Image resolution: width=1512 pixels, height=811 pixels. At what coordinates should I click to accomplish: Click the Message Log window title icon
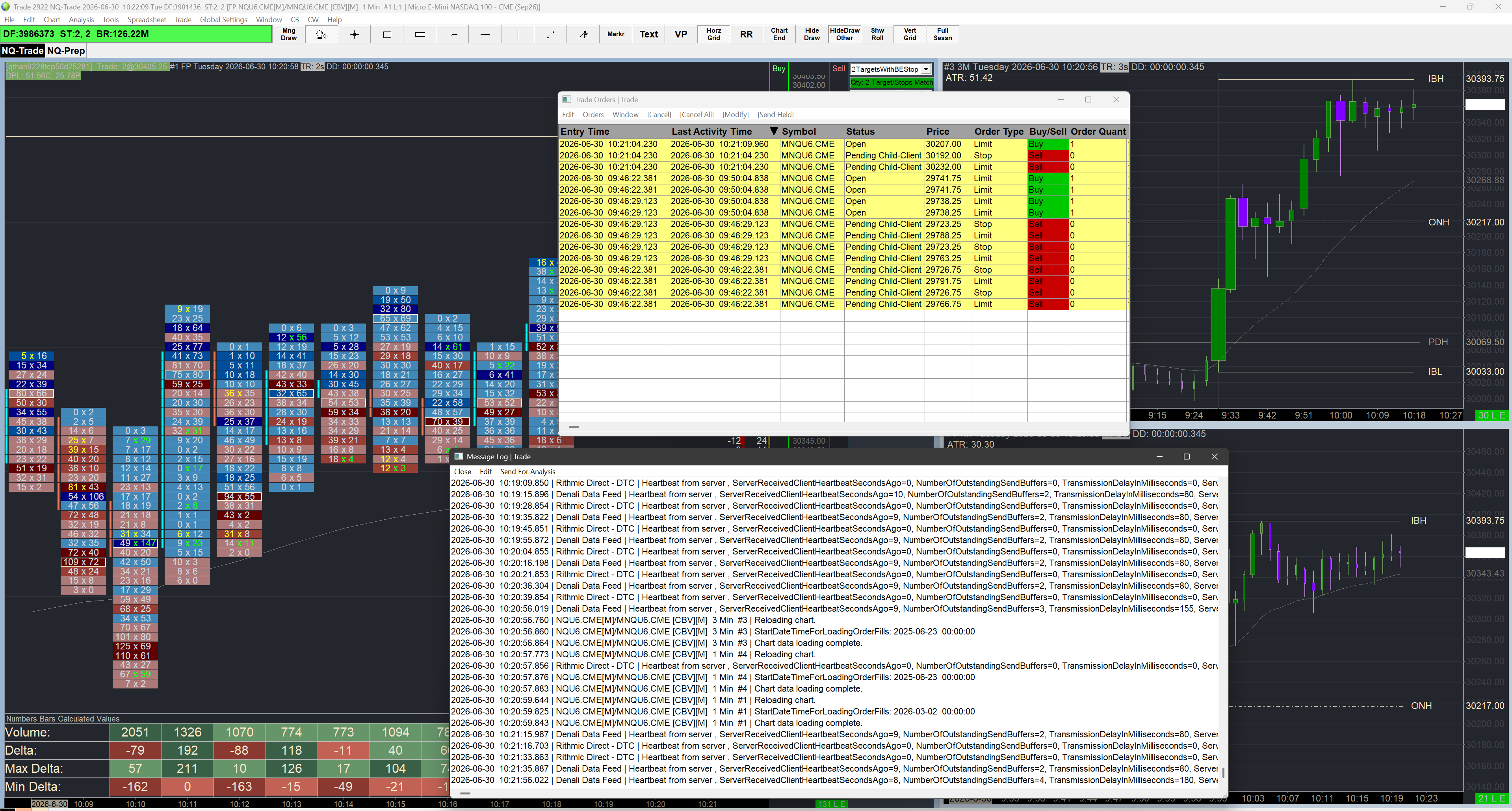tap(459, 456)
